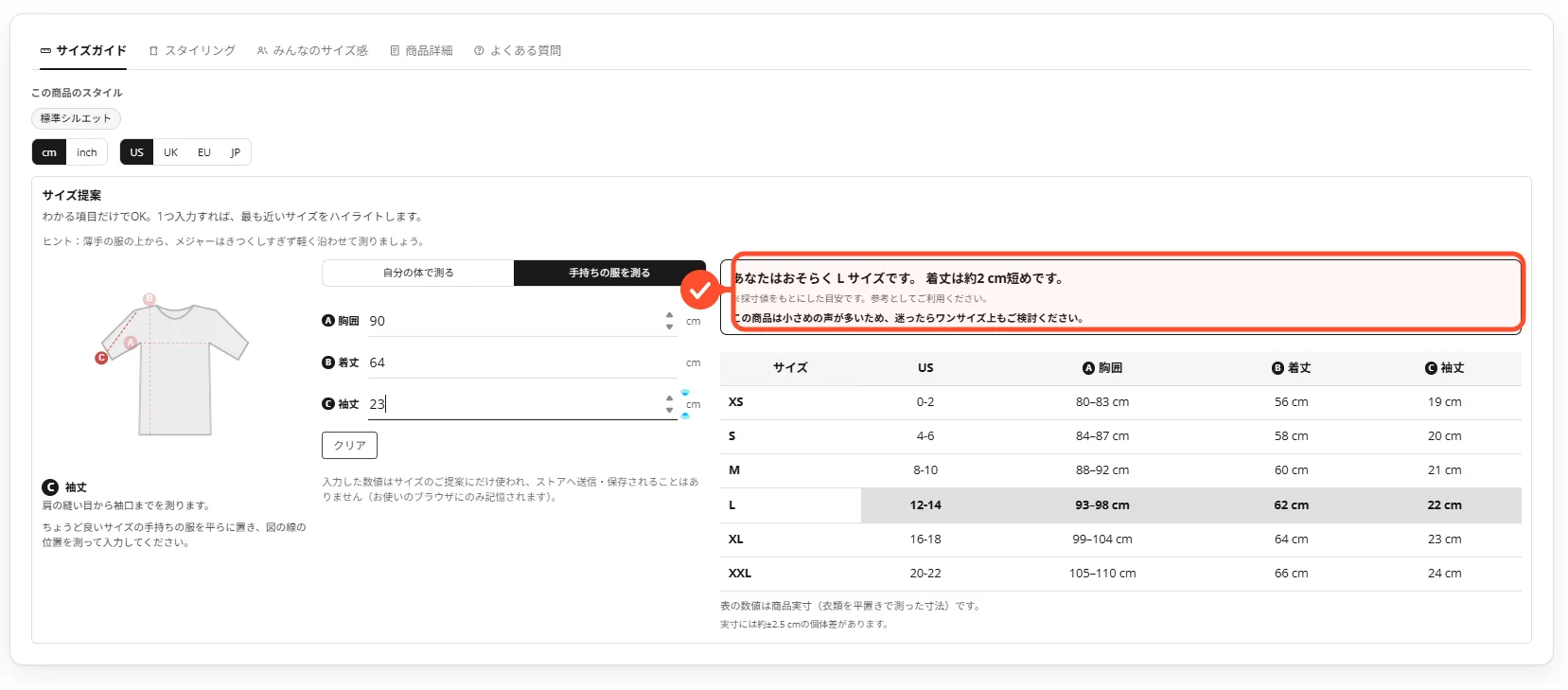This screenshot has height=690, width=1568.
Task: Click the C badge in the 袖丈 description heading
Action: (50, 487)
